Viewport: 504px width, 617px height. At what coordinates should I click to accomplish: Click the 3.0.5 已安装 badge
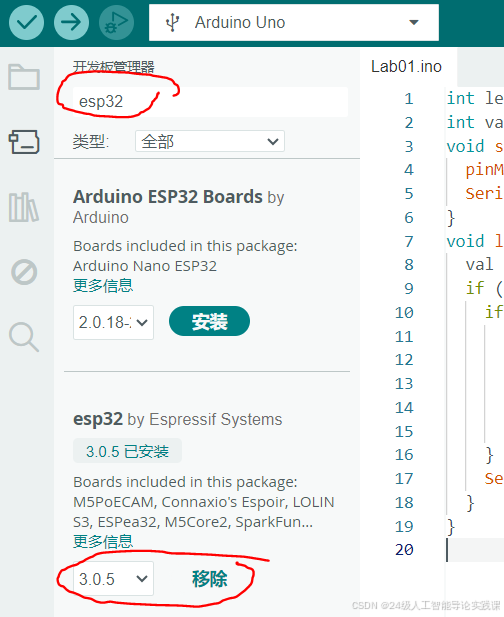(x=127, y=451)
